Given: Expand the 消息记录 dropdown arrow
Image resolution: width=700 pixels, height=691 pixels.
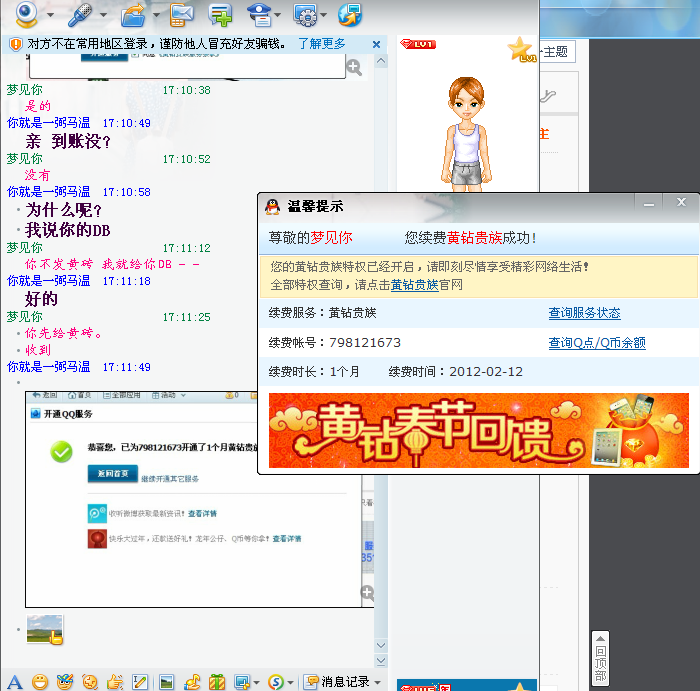Looking at the screenshot, I should click(377, 683).
